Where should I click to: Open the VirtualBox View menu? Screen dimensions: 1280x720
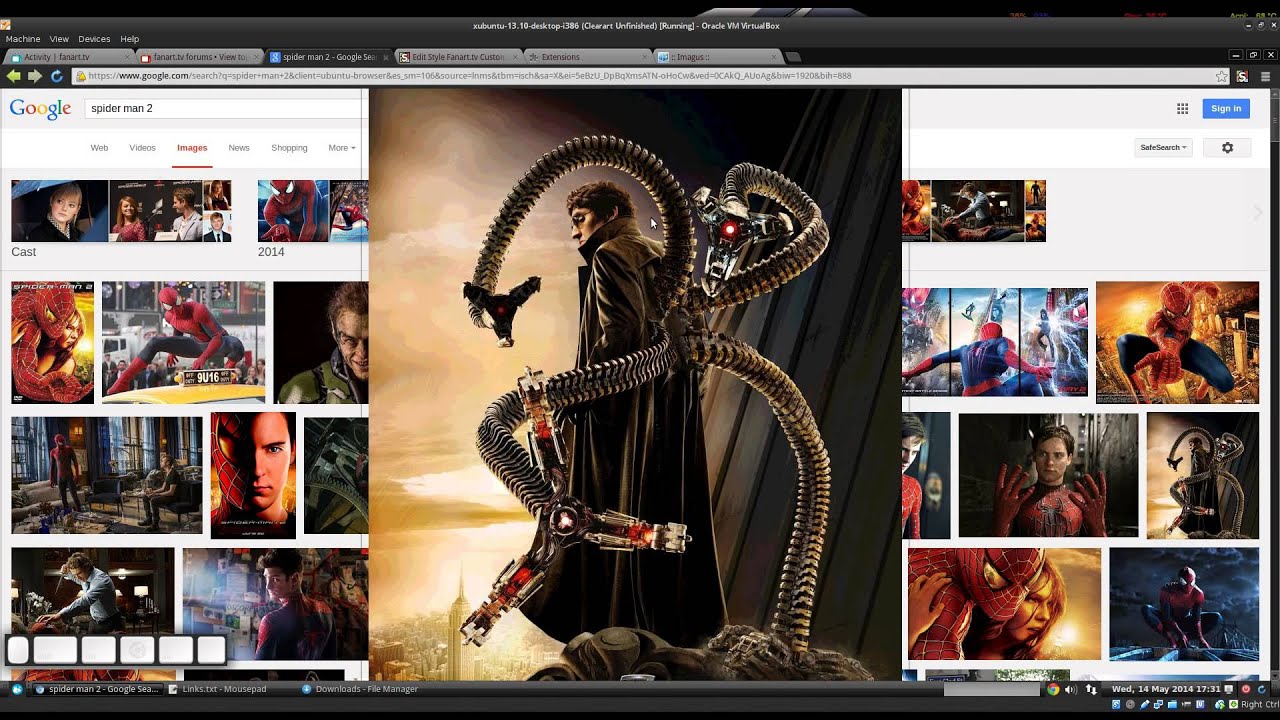pyautogui.click(x=59, y=39)
